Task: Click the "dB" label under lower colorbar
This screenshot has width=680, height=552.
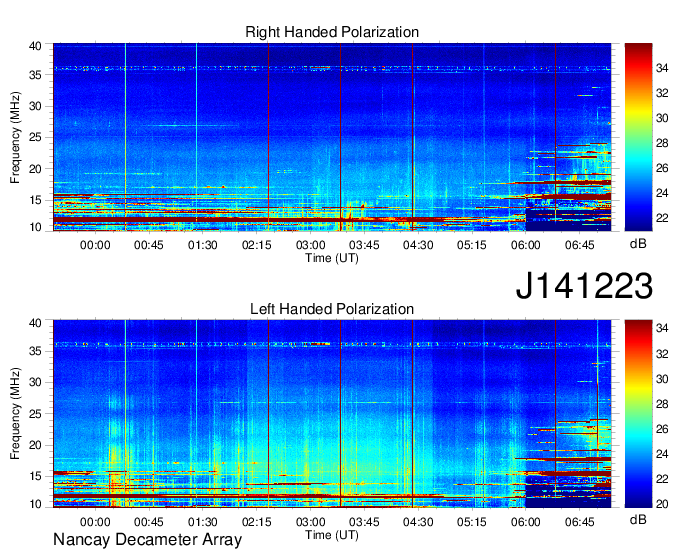Action: pyautogui.click(x=638, y=520)
